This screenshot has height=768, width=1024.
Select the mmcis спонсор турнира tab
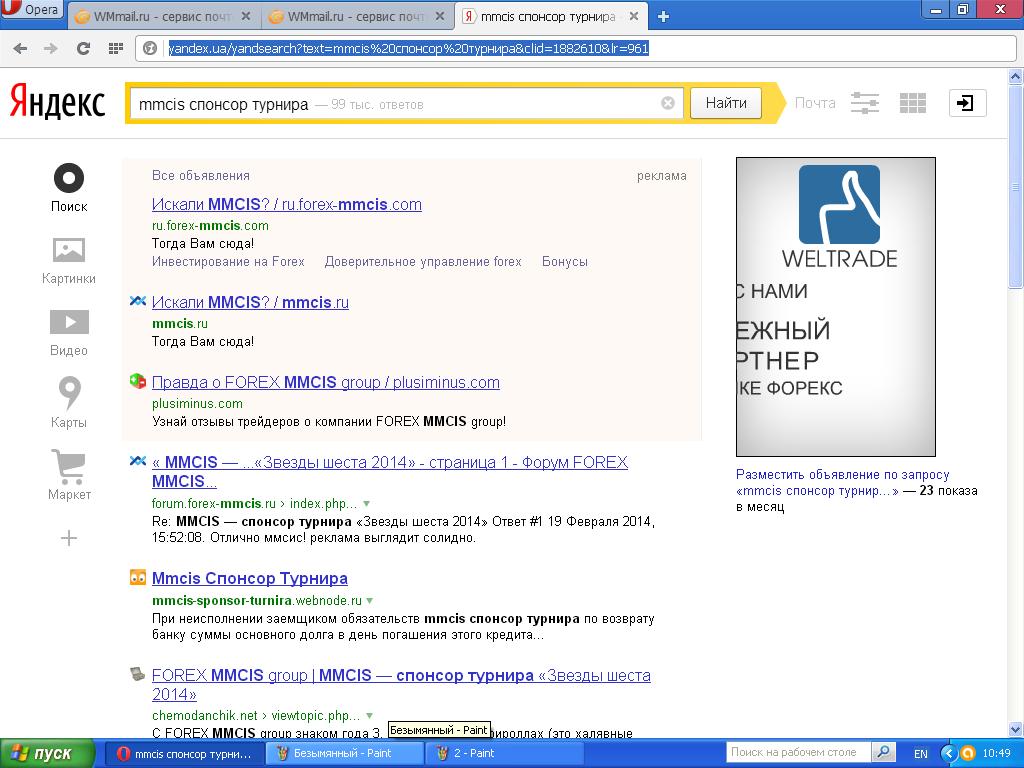[549, 17]
